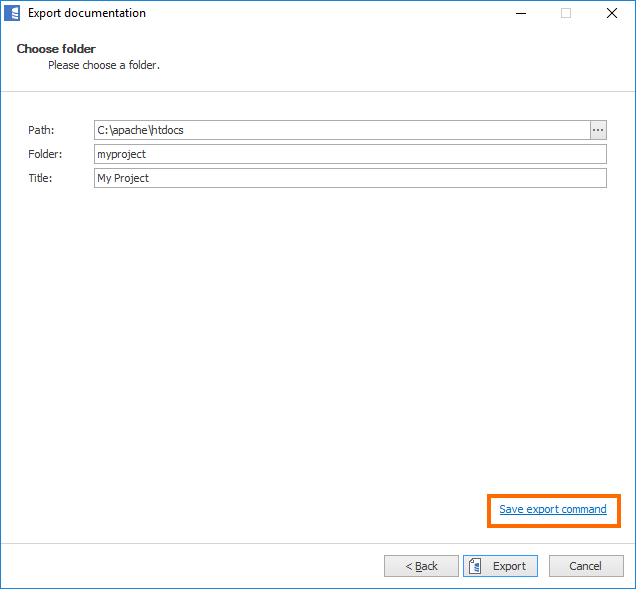The width and height of the screenshot is (636, 589).
Task: Click the Dataedo app icon in title bar
Action: (x=14, y=14)
